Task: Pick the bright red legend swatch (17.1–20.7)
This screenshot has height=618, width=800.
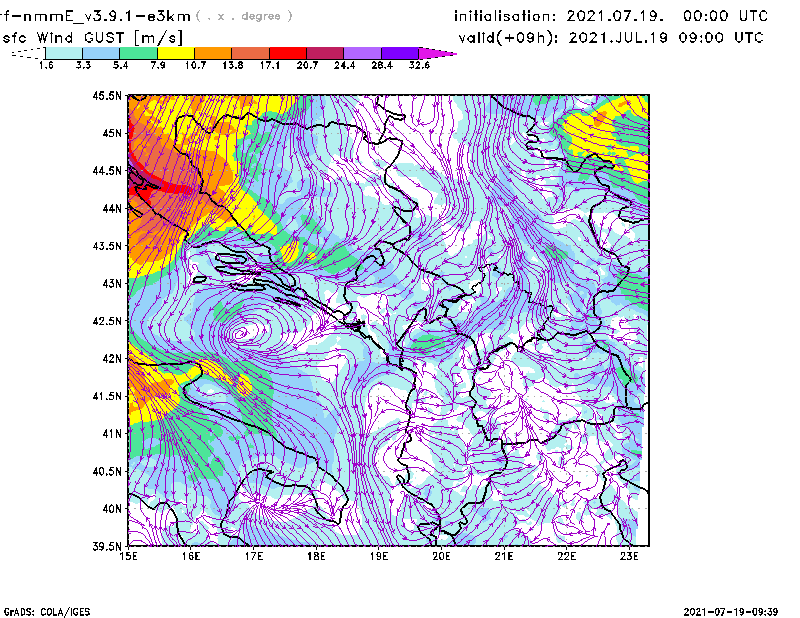Action: (288, 53)
